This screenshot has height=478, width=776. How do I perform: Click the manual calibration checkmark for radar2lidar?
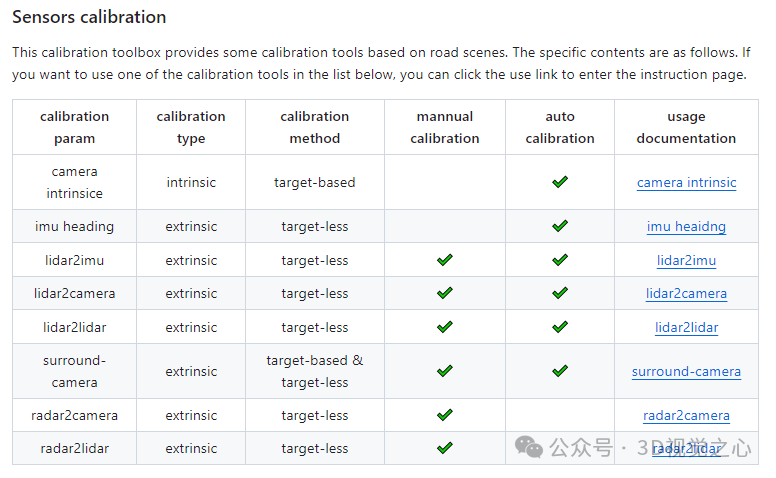click(444, 448)
